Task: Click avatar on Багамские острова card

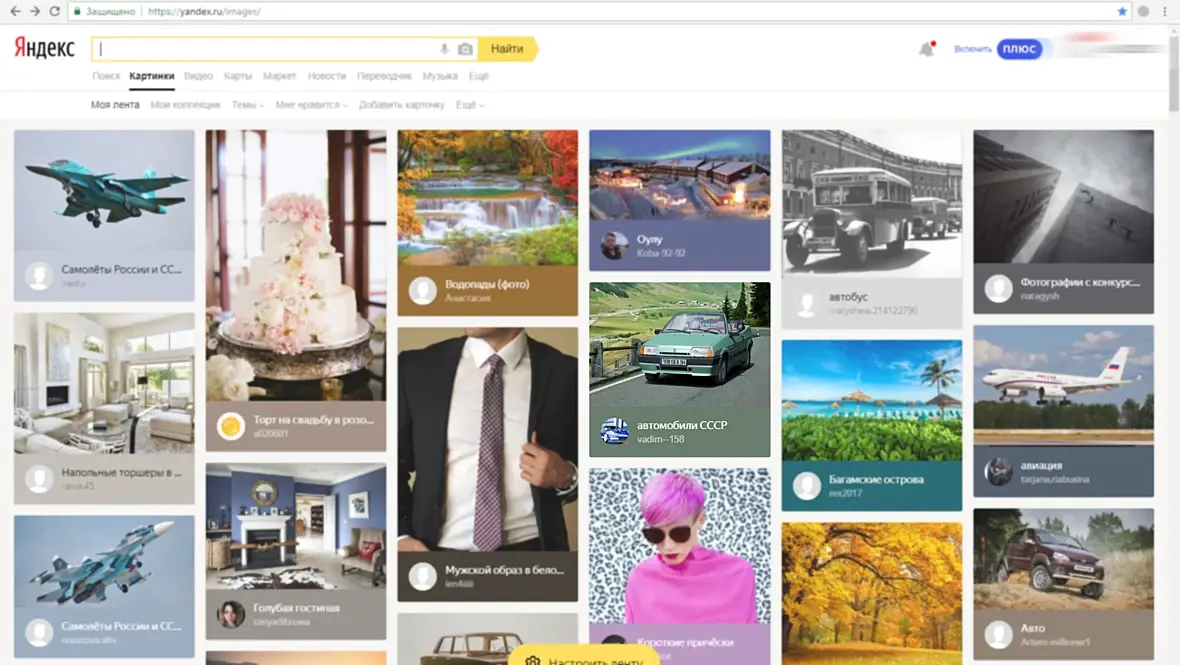Action: [807, 485]
